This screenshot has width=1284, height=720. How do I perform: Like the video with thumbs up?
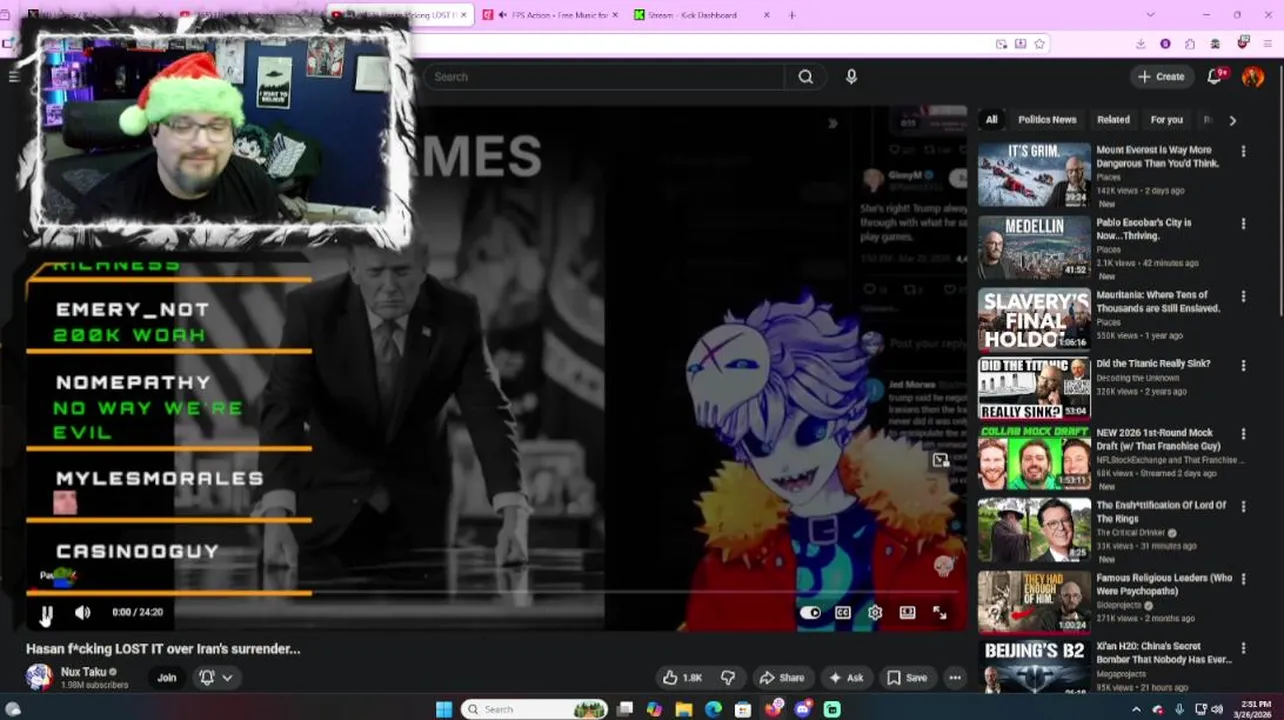pos(682,678)
